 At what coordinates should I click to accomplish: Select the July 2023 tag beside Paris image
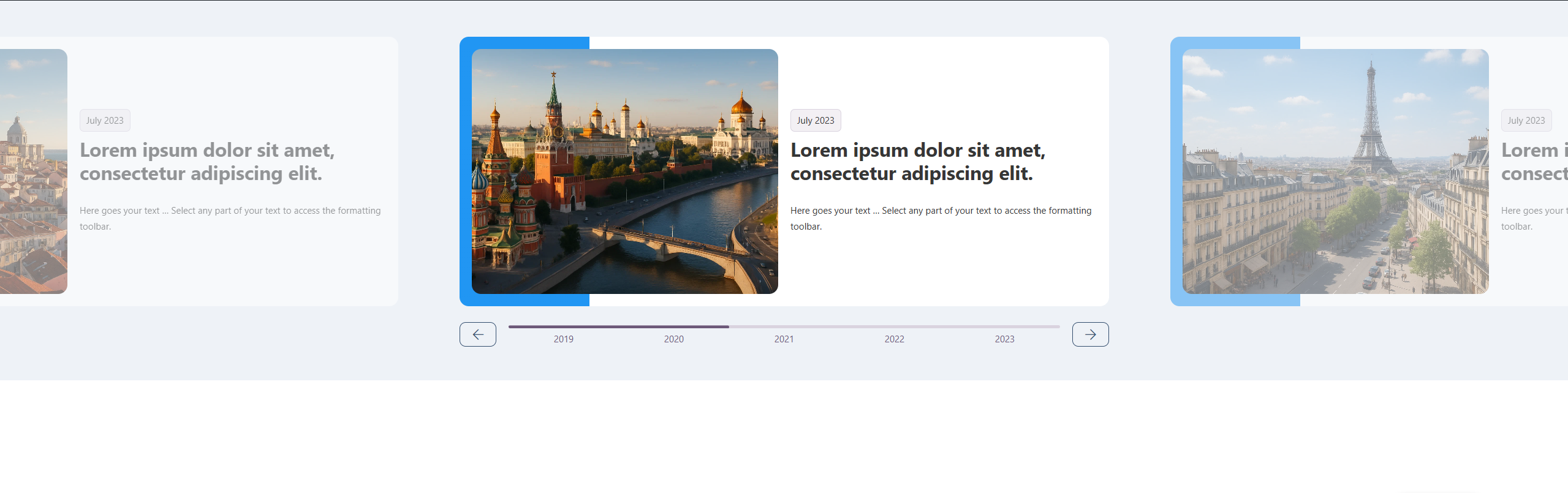[1526, 121]
